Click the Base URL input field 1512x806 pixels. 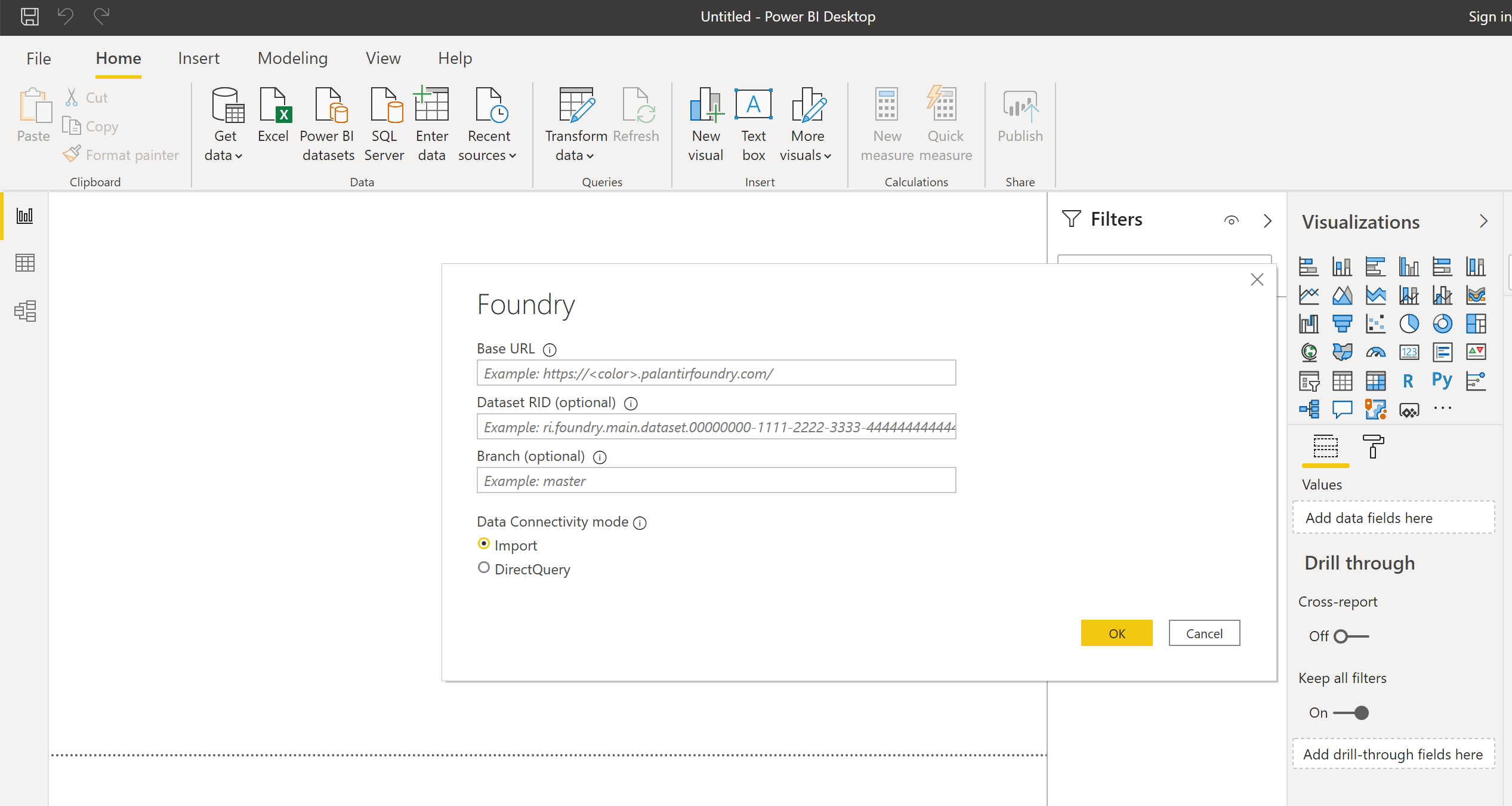point(717,373)
